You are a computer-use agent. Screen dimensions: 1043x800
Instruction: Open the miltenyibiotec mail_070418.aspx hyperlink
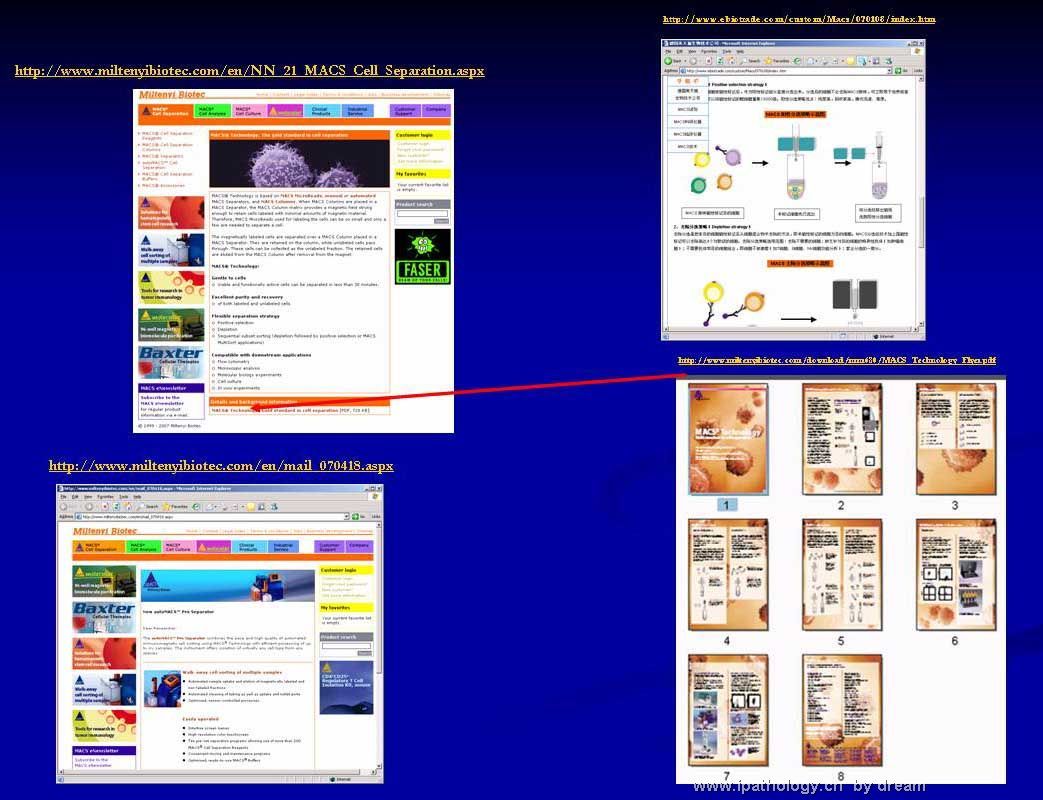(221, 466)
